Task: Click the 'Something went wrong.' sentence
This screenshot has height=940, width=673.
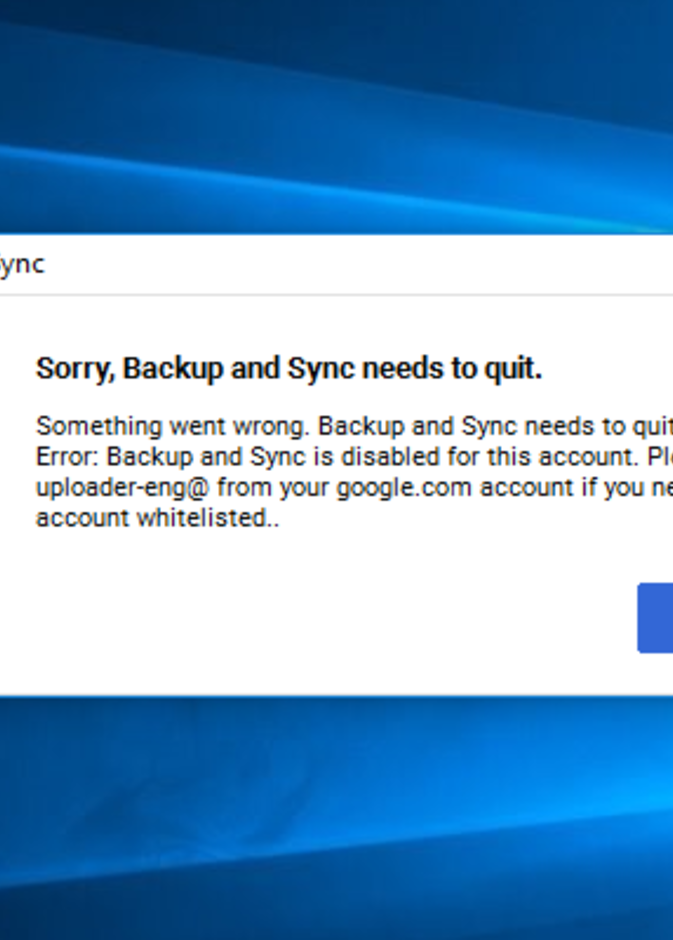Action: point(174,426)
